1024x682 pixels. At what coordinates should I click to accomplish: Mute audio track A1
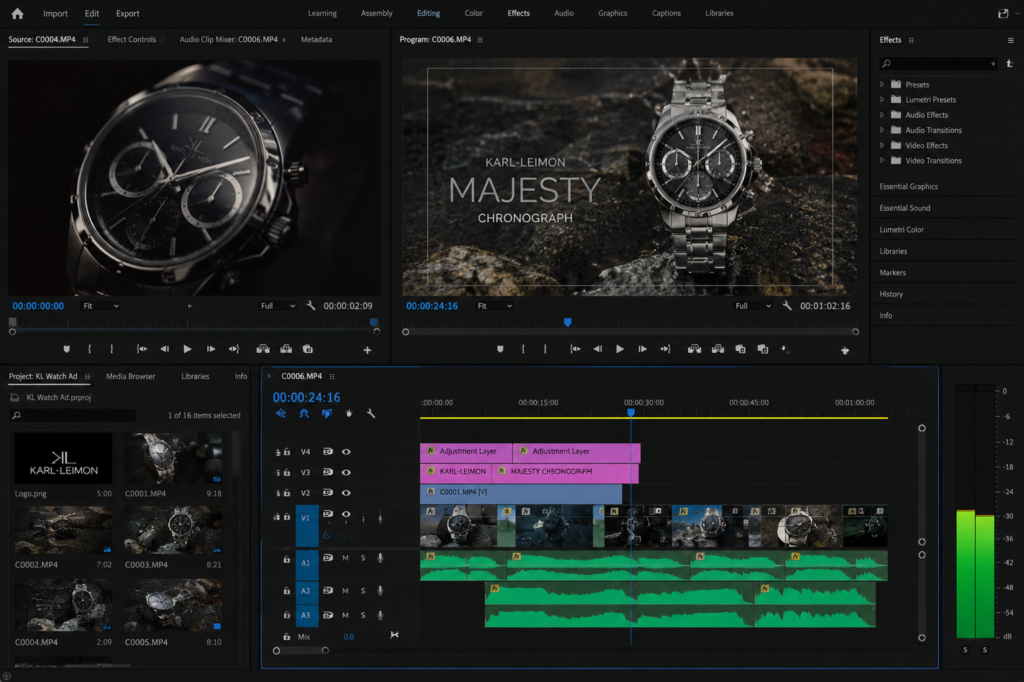pos(345,558)
